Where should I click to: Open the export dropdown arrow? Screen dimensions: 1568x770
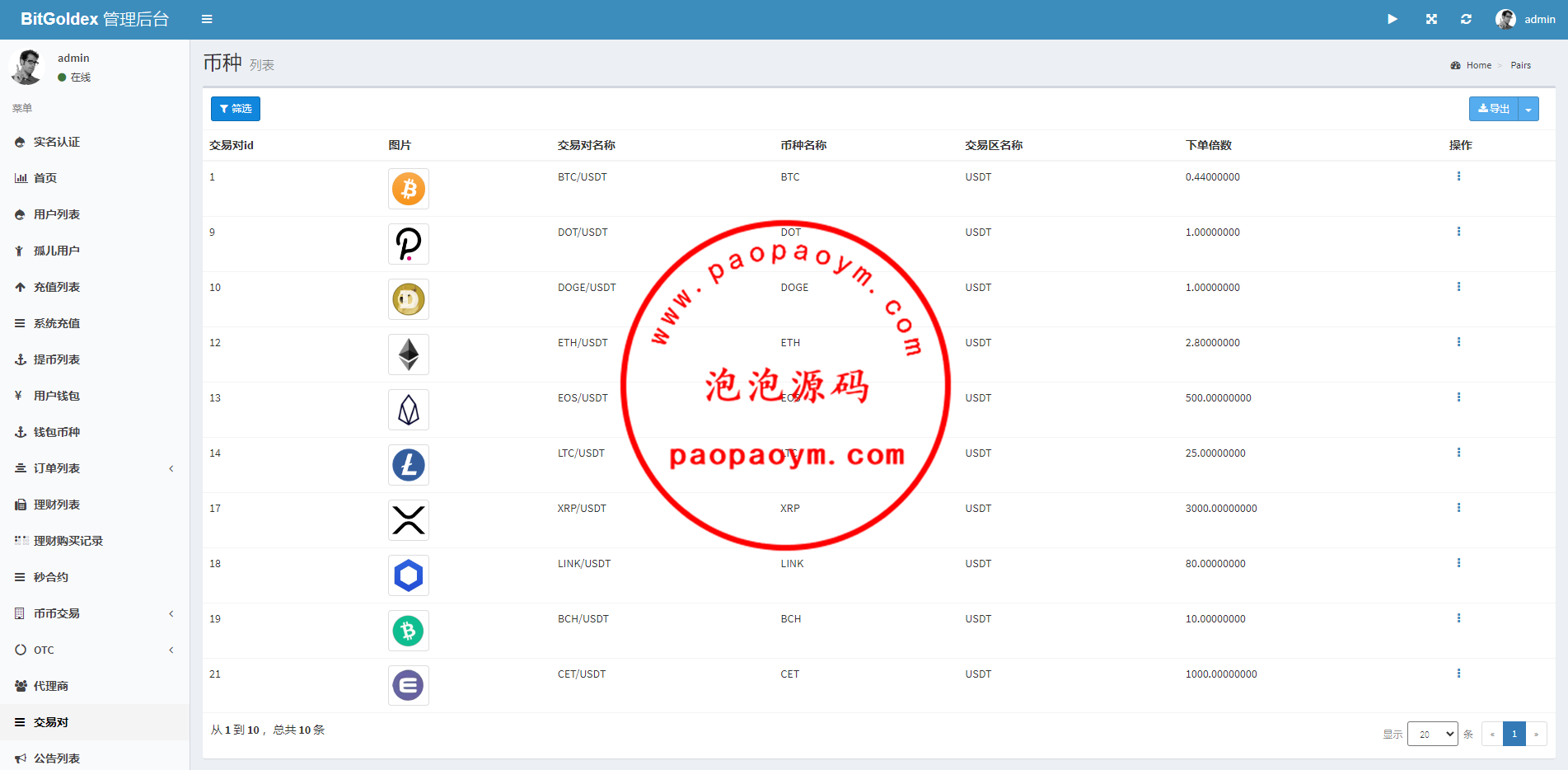(x=1528, y=109)
